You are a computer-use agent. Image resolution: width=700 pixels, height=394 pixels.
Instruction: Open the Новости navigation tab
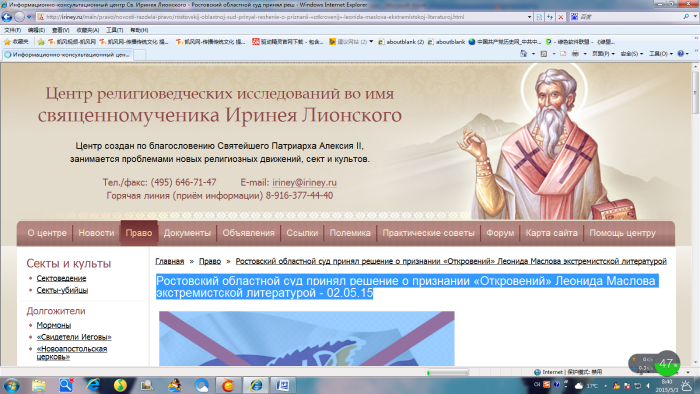[96, 233]
